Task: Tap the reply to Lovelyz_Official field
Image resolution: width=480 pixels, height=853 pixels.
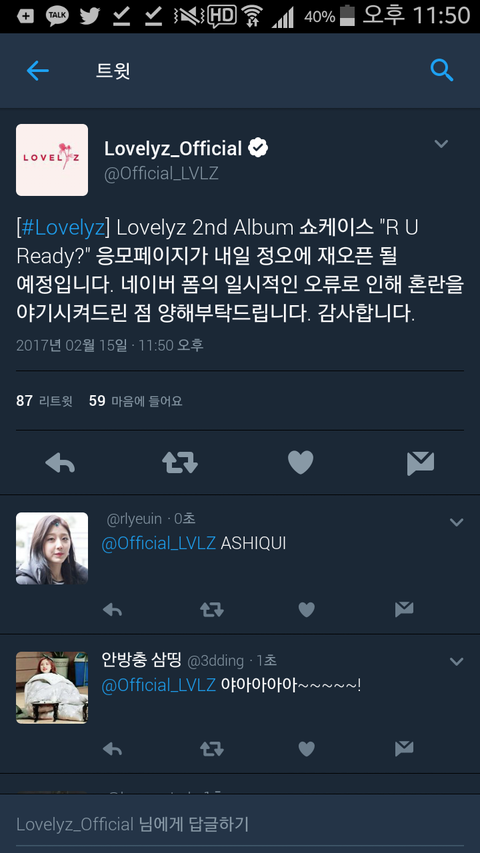Action: 240,824
